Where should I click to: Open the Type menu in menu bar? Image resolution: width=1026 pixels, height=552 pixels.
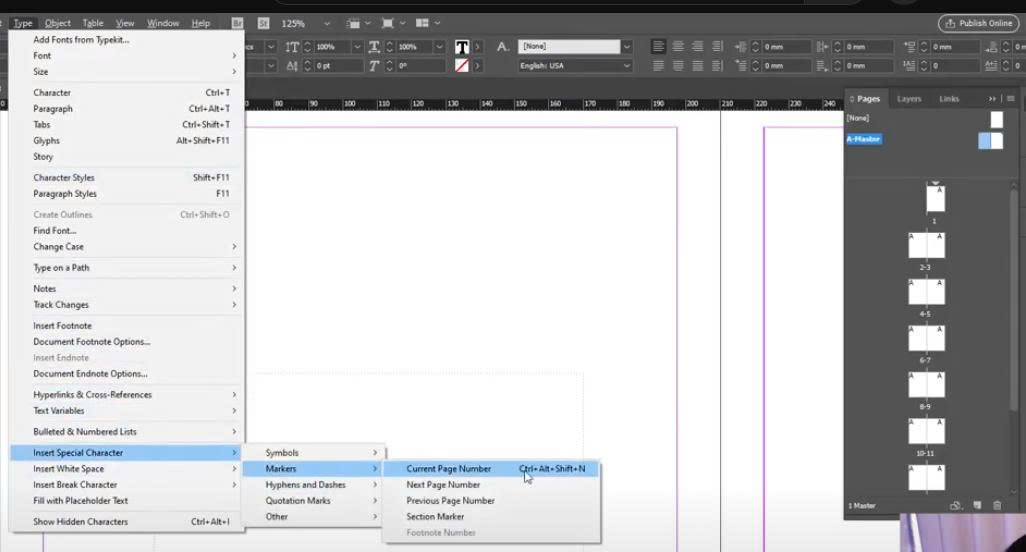click(x=22, y=23)
